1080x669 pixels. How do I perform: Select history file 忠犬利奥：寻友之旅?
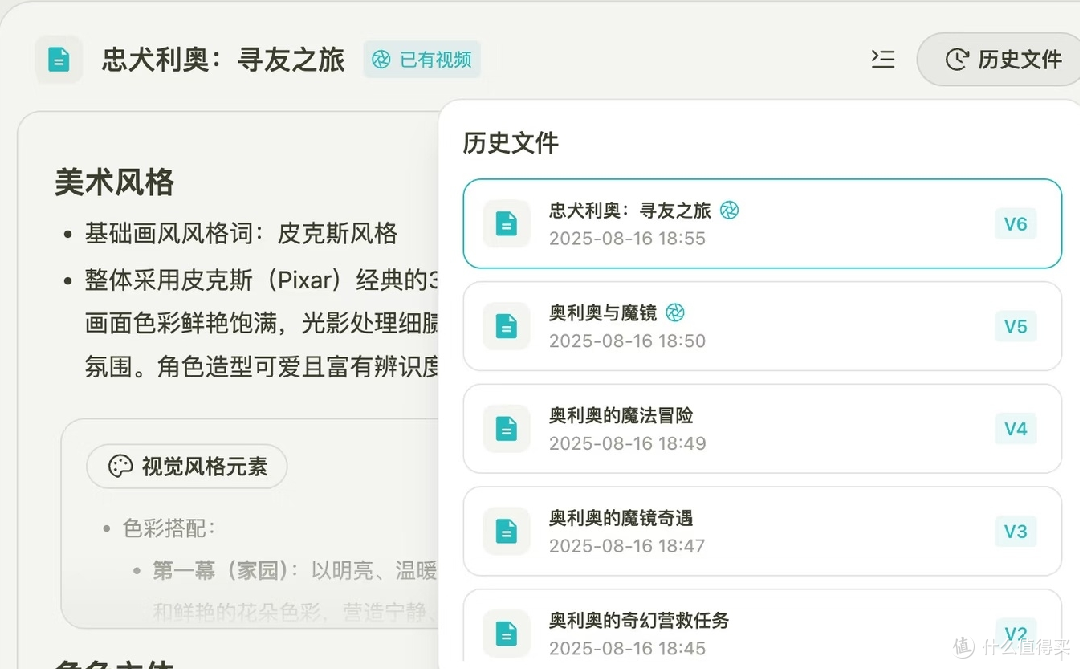[x=762, y=224]
